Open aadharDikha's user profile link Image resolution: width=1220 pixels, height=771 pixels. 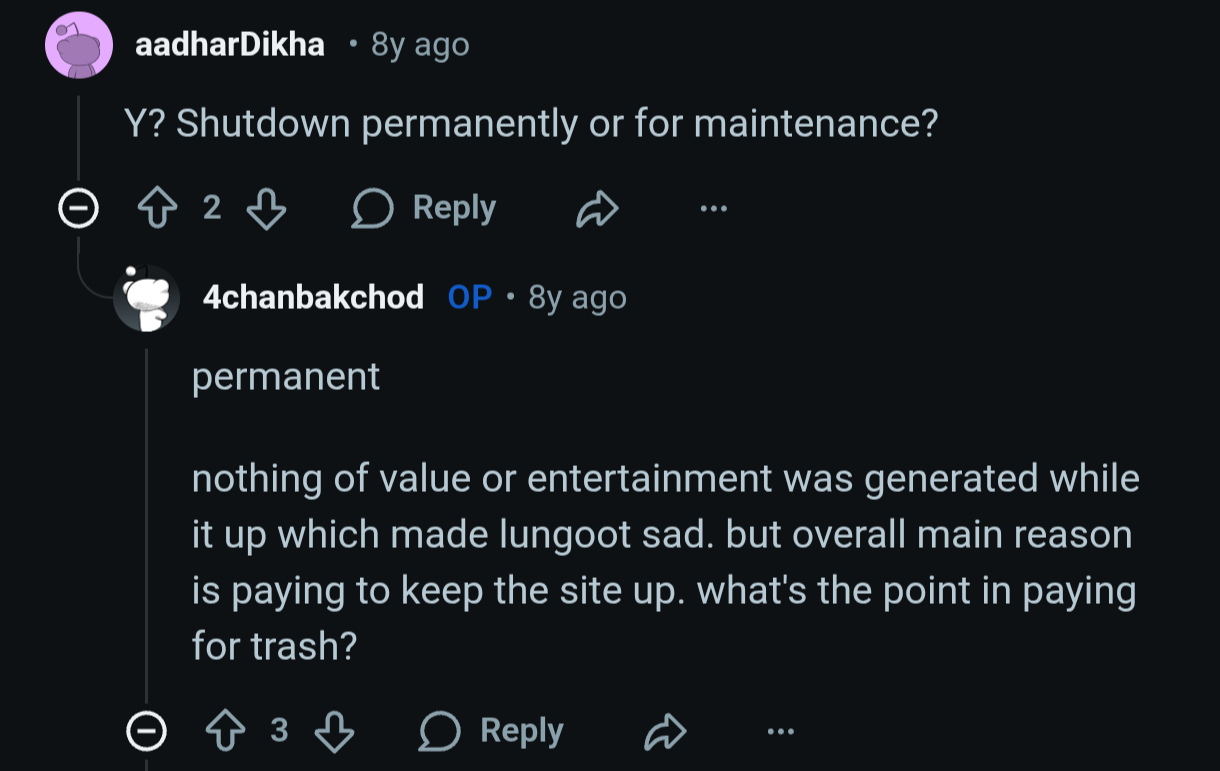coord(230,45)
